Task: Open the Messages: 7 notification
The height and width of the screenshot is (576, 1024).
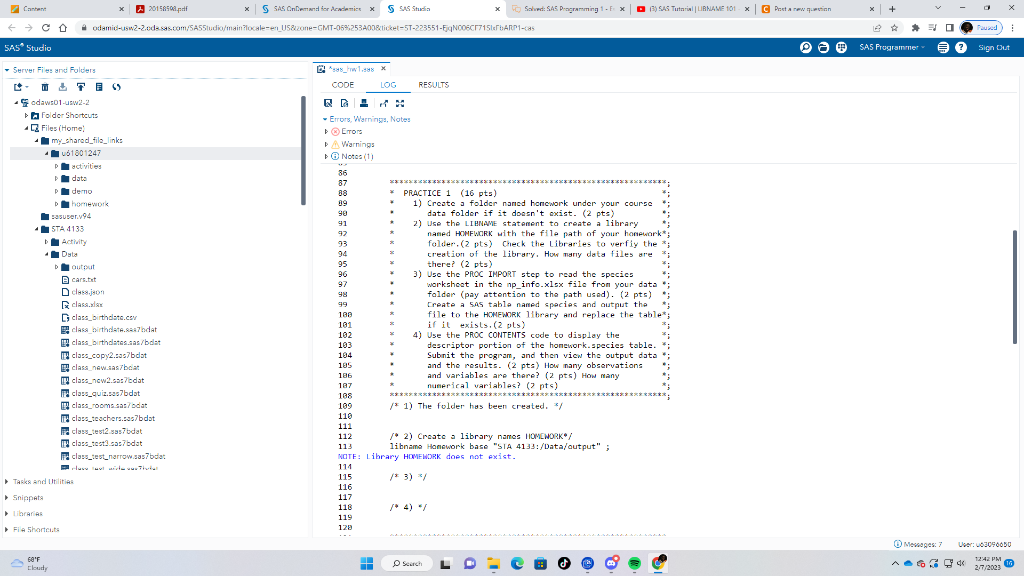Action: pos(919,544)
